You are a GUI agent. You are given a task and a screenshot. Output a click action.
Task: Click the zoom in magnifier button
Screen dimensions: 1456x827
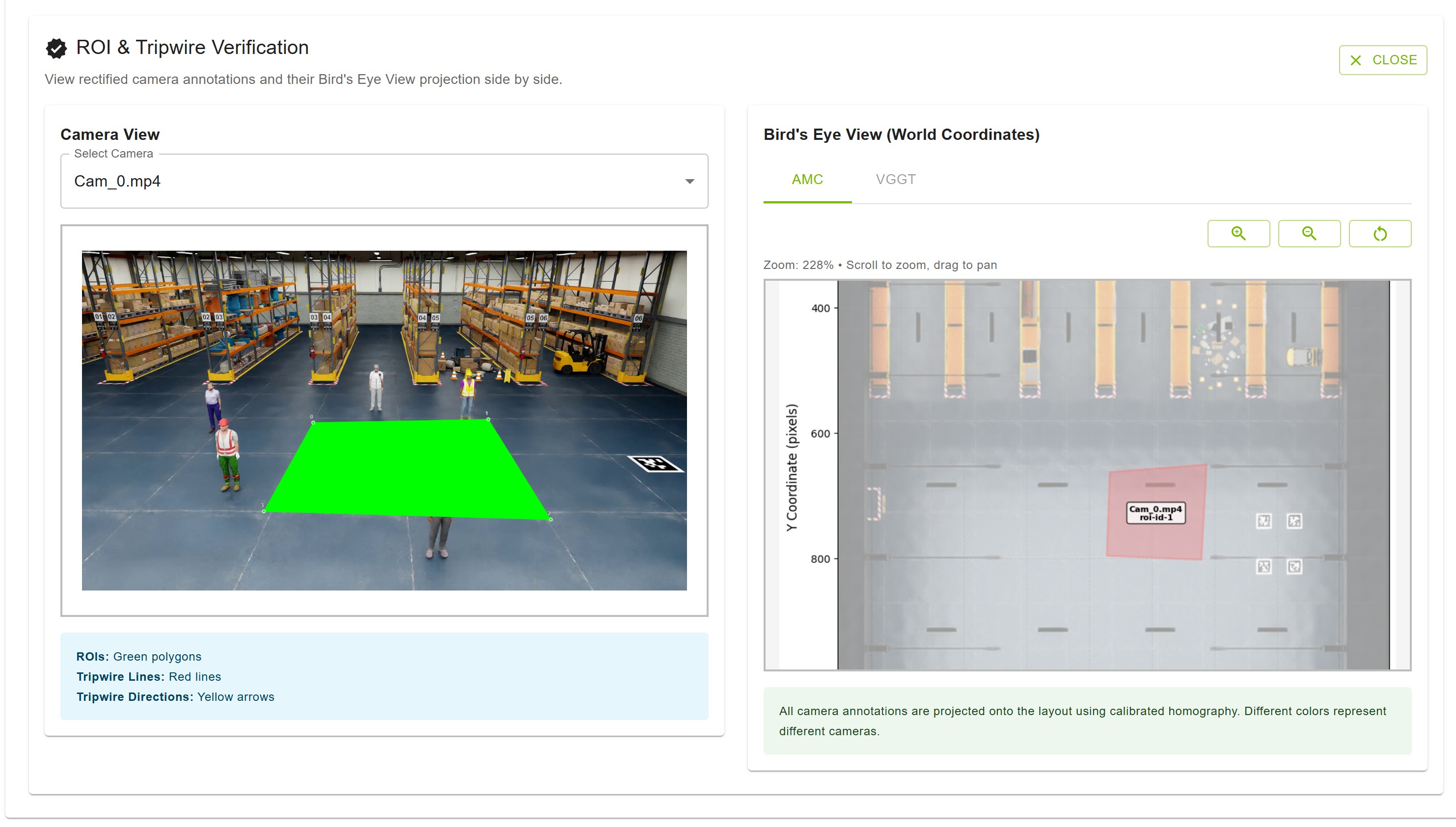1238,234
